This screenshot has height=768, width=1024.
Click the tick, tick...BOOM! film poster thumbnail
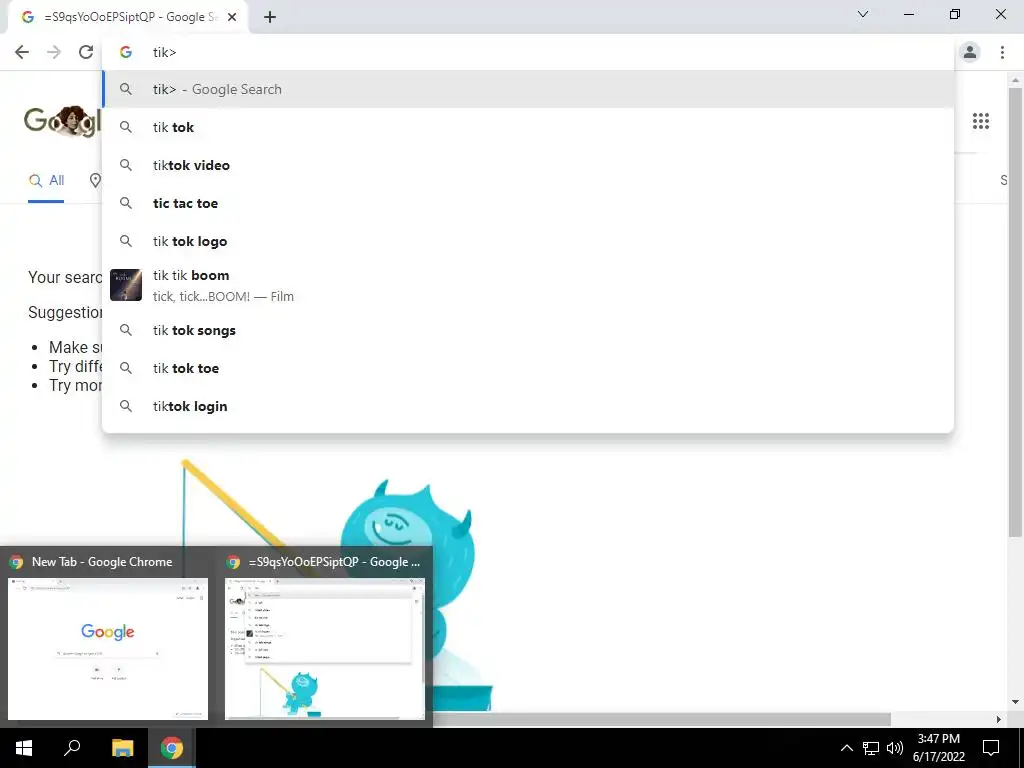tap(126, 285)
